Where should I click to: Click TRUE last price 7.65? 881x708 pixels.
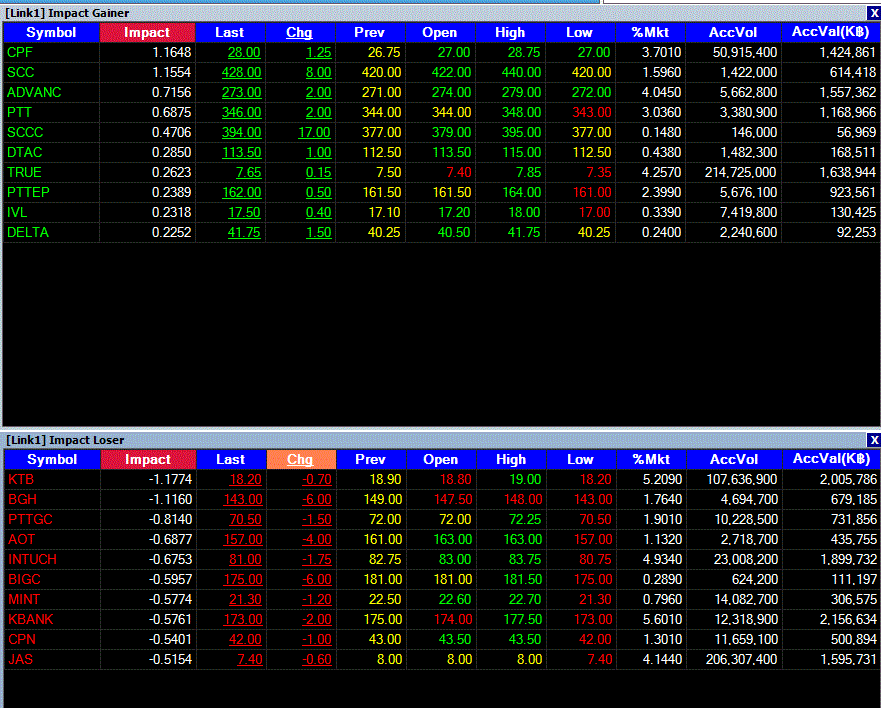click(x=248, y=173)
